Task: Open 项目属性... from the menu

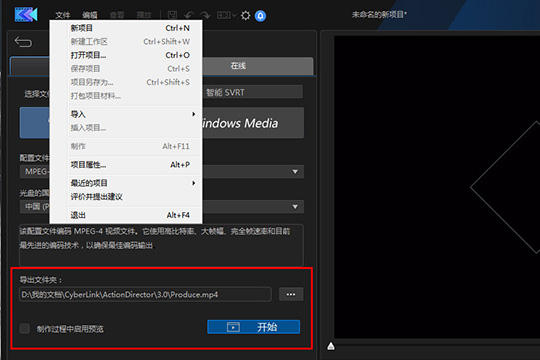Action: point(126,165)
